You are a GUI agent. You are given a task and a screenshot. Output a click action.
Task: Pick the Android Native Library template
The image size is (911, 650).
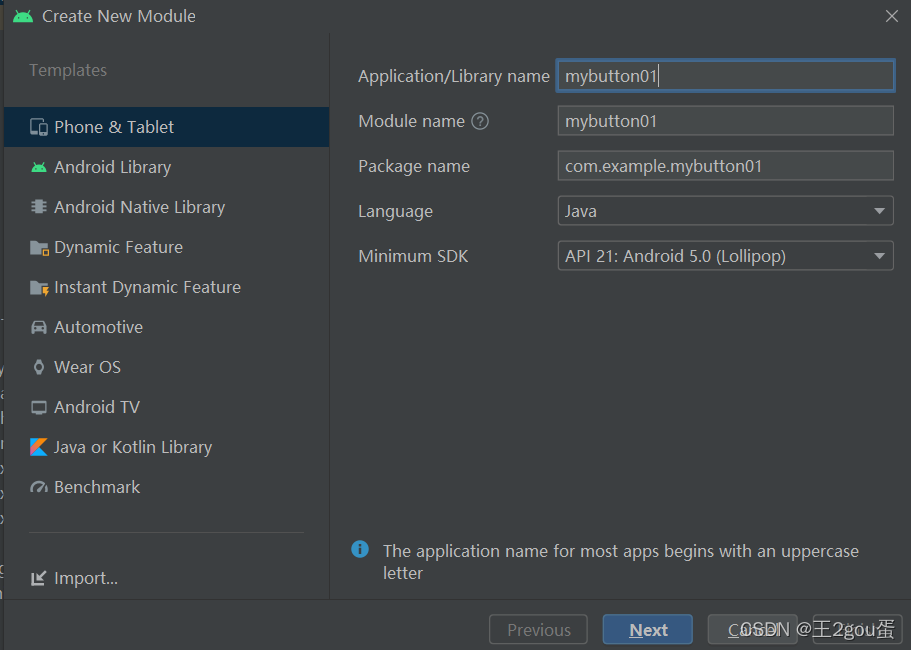click(166, 207)
